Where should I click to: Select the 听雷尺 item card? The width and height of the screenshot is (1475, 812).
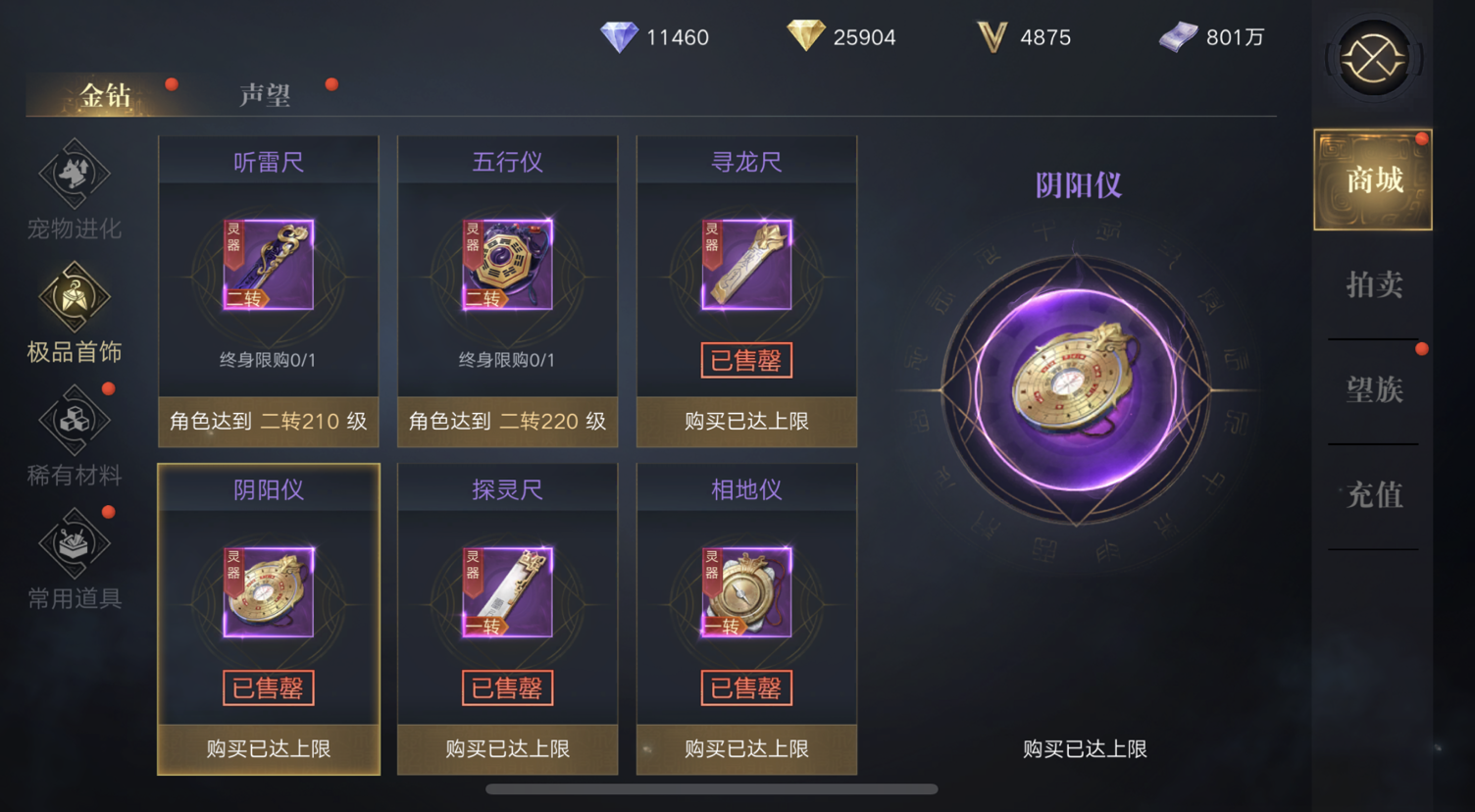click(x=269, y=291)
